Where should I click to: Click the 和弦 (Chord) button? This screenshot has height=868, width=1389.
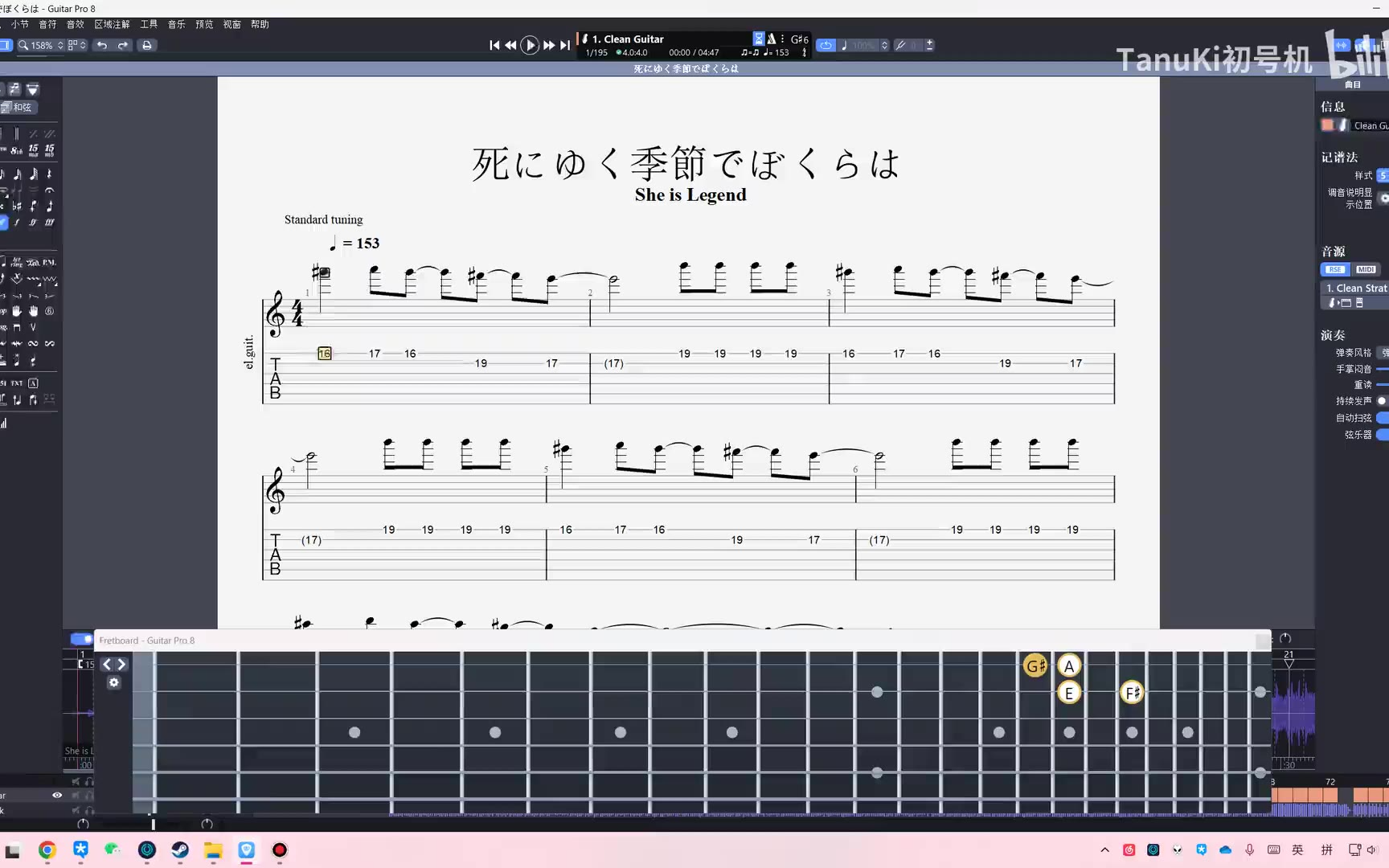click(18, 107)
